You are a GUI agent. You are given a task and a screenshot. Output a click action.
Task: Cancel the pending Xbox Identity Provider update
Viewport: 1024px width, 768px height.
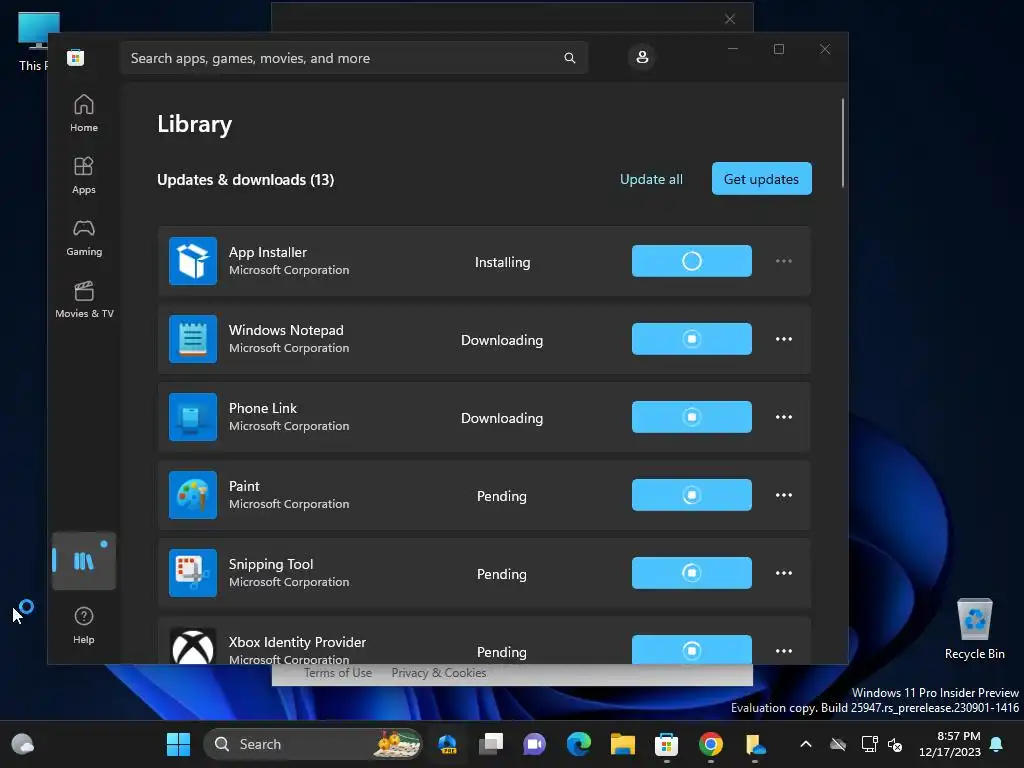[692, 650]
